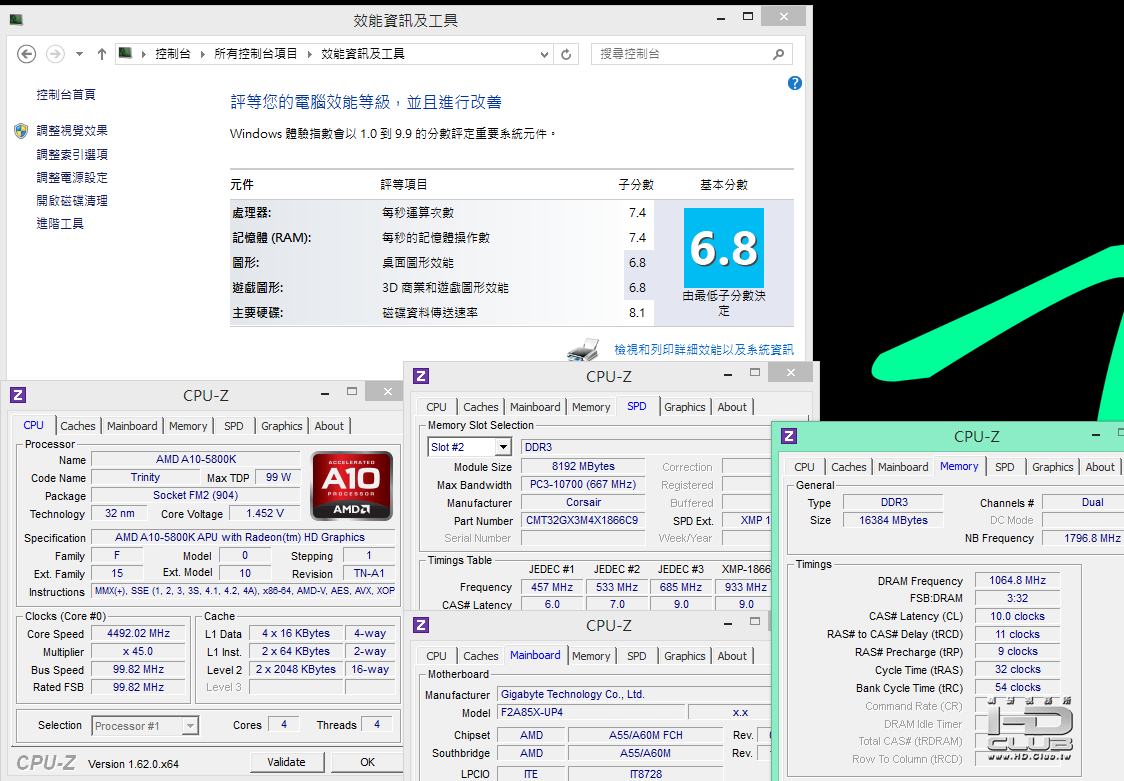Click the shield icon next to 調整視覺效果
The height and width of the screenshot is (781, 1124).
click(x=21, y=131)
